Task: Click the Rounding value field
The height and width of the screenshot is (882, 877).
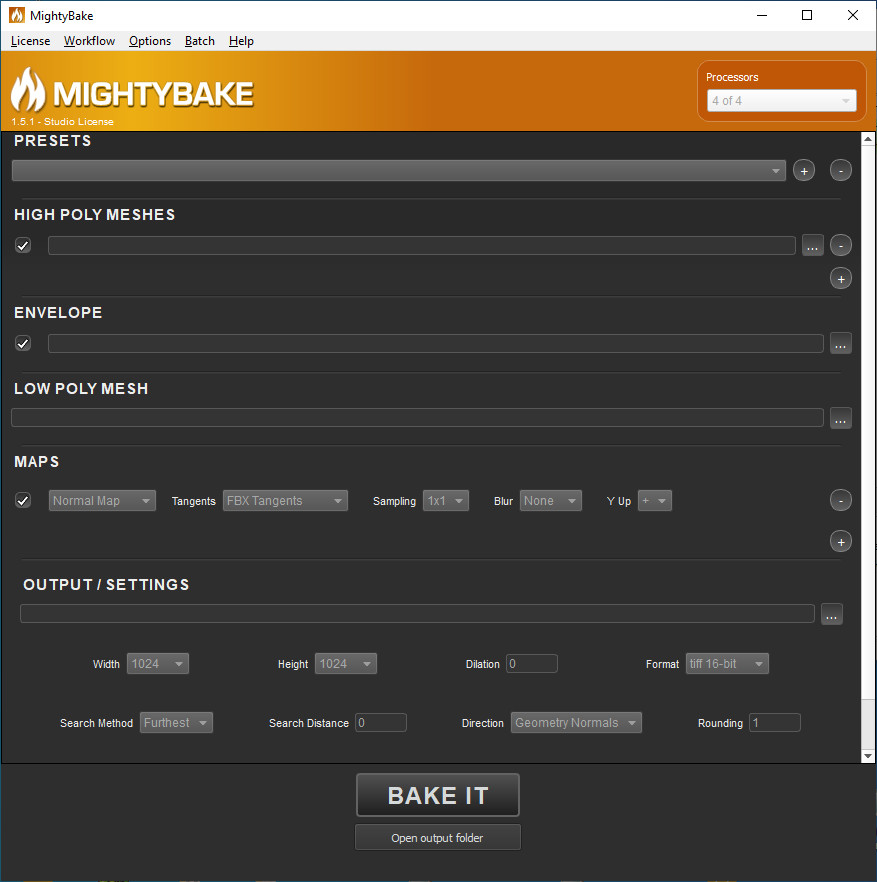Action: click(x=775, y=723)
